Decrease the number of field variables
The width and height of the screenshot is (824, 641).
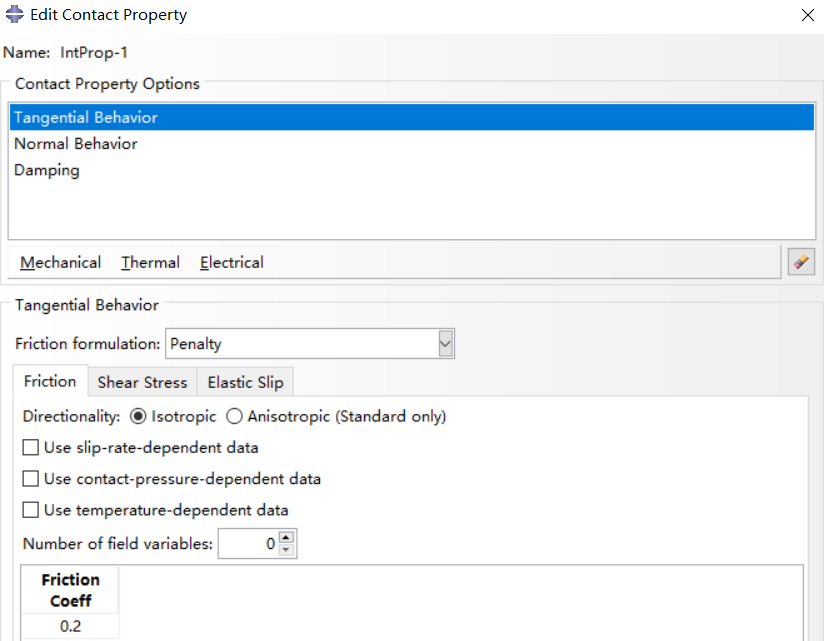(286, 550)
